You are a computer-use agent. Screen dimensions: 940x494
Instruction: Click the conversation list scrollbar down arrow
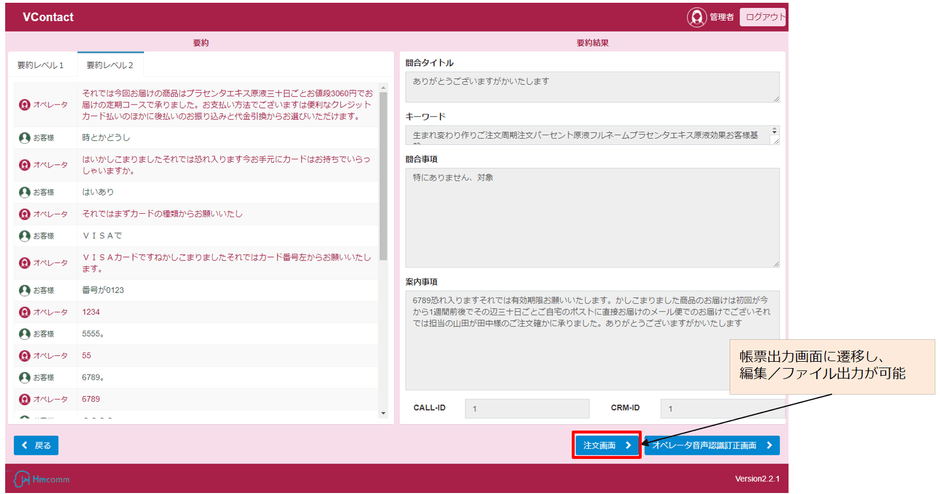pos(383,412)
